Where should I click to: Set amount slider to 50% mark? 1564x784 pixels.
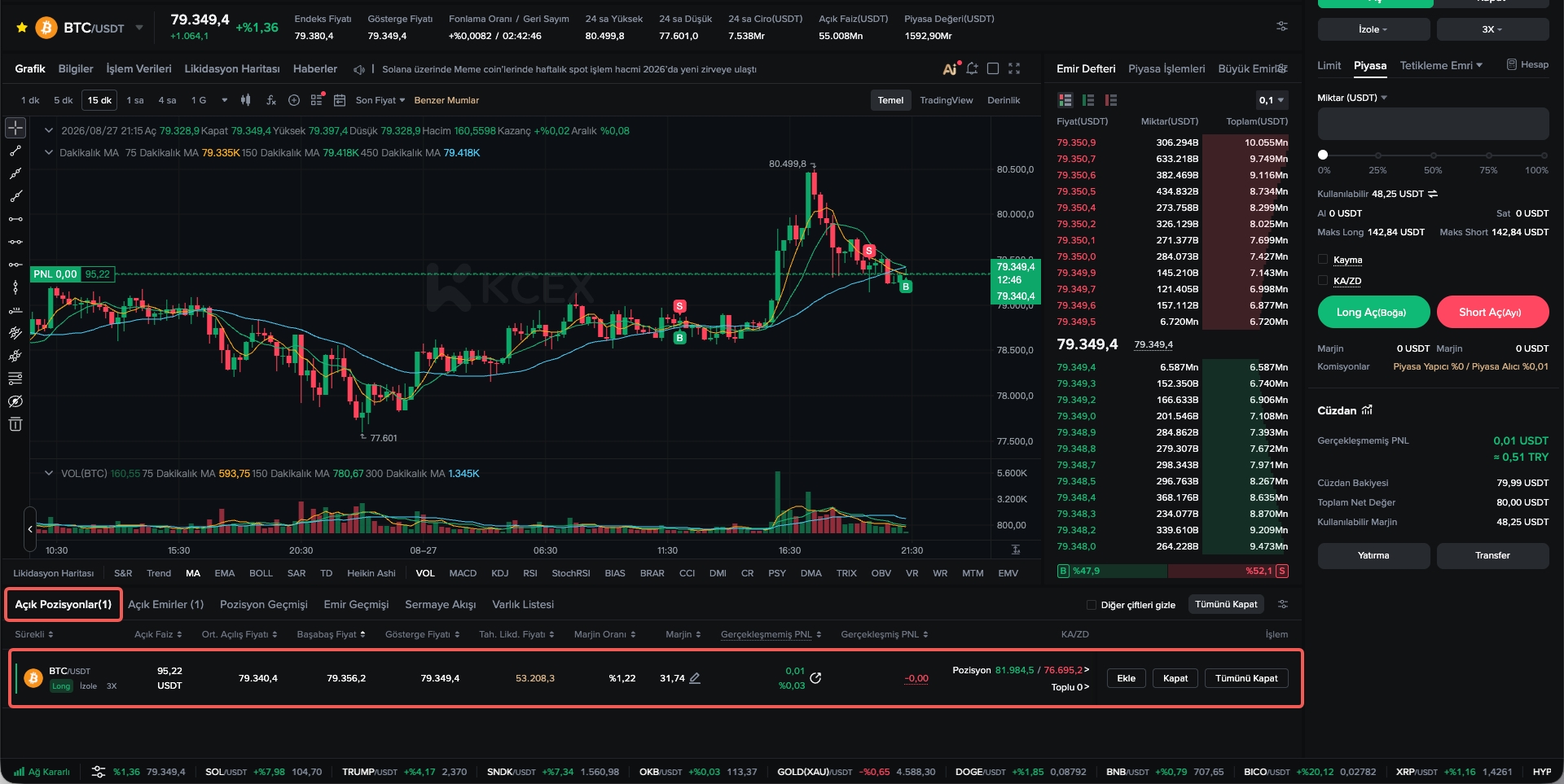[1433, 155]
